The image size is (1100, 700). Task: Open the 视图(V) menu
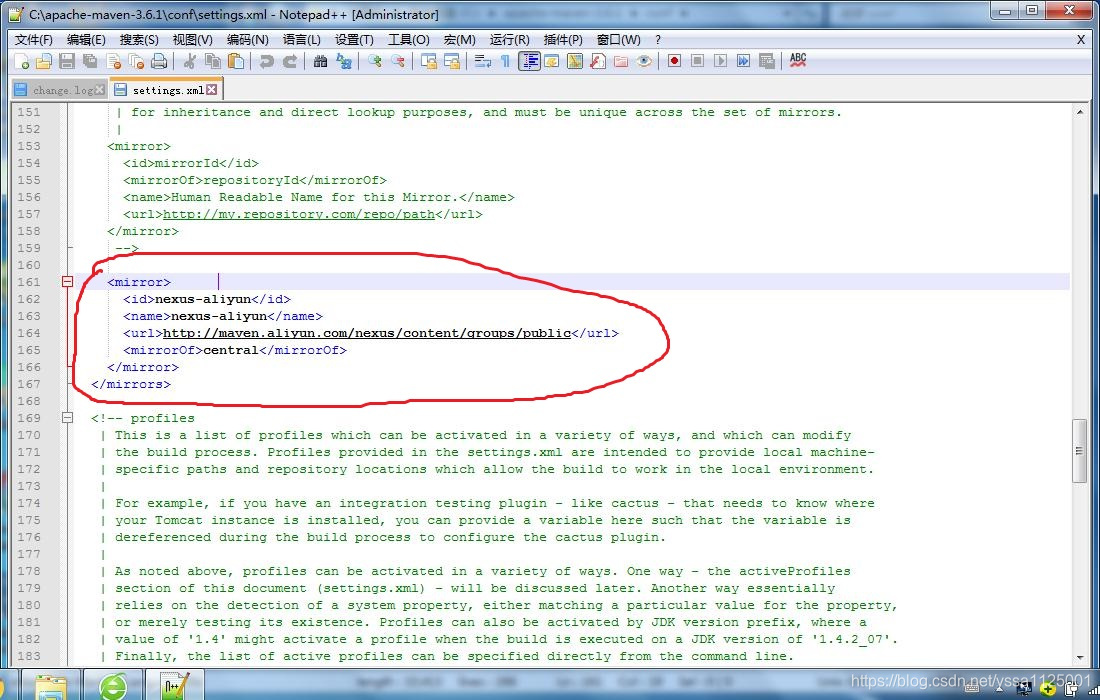point(192,40)
